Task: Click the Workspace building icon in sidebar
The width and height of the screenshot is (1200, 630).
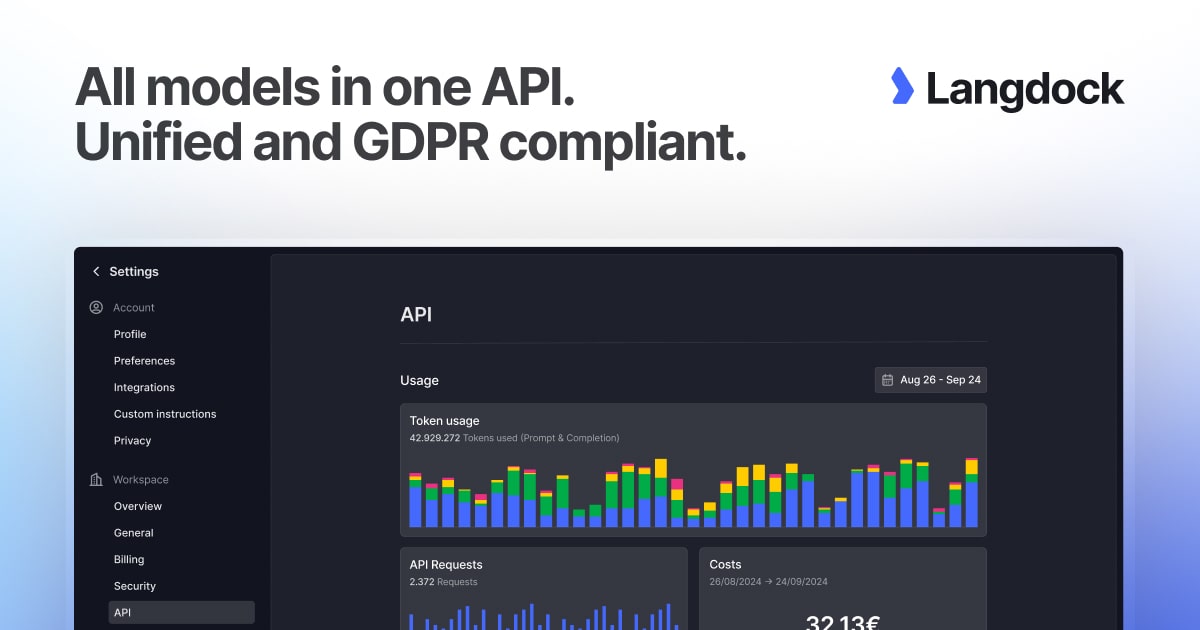Action: 95,479
